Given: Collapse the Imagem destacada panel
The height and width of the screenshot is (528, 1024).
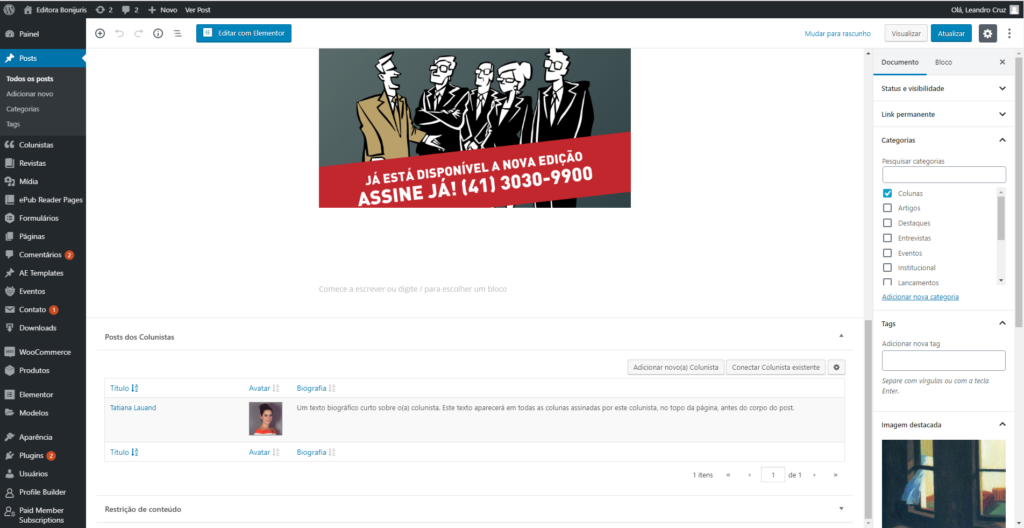Looking at the screenshot, I should point(944,425).
